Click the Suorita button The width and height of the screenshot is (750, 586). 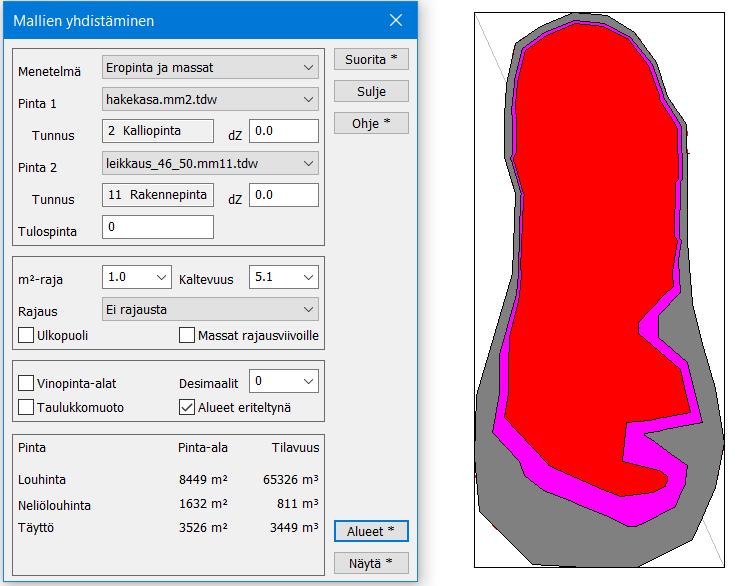pyautogui.click(x=371, y=59)
